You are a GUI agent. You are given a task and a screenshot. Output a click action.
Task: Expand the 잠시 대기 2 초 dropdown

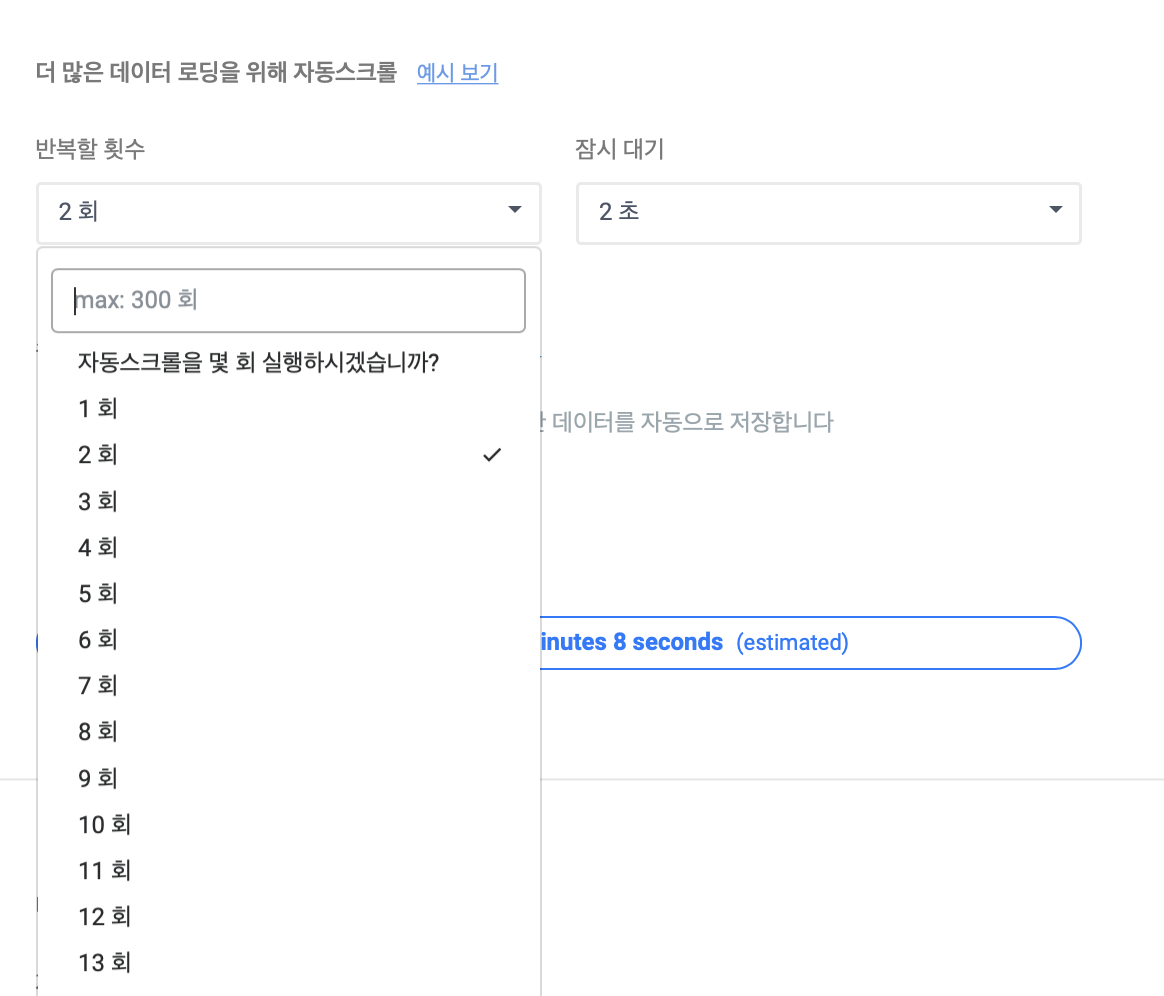coord(828,212)
